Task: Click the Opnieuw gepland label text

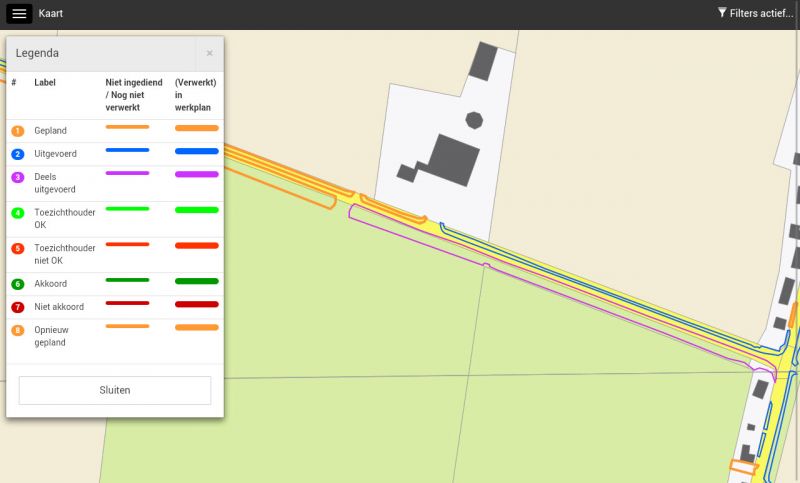Action: pos(52,336)
